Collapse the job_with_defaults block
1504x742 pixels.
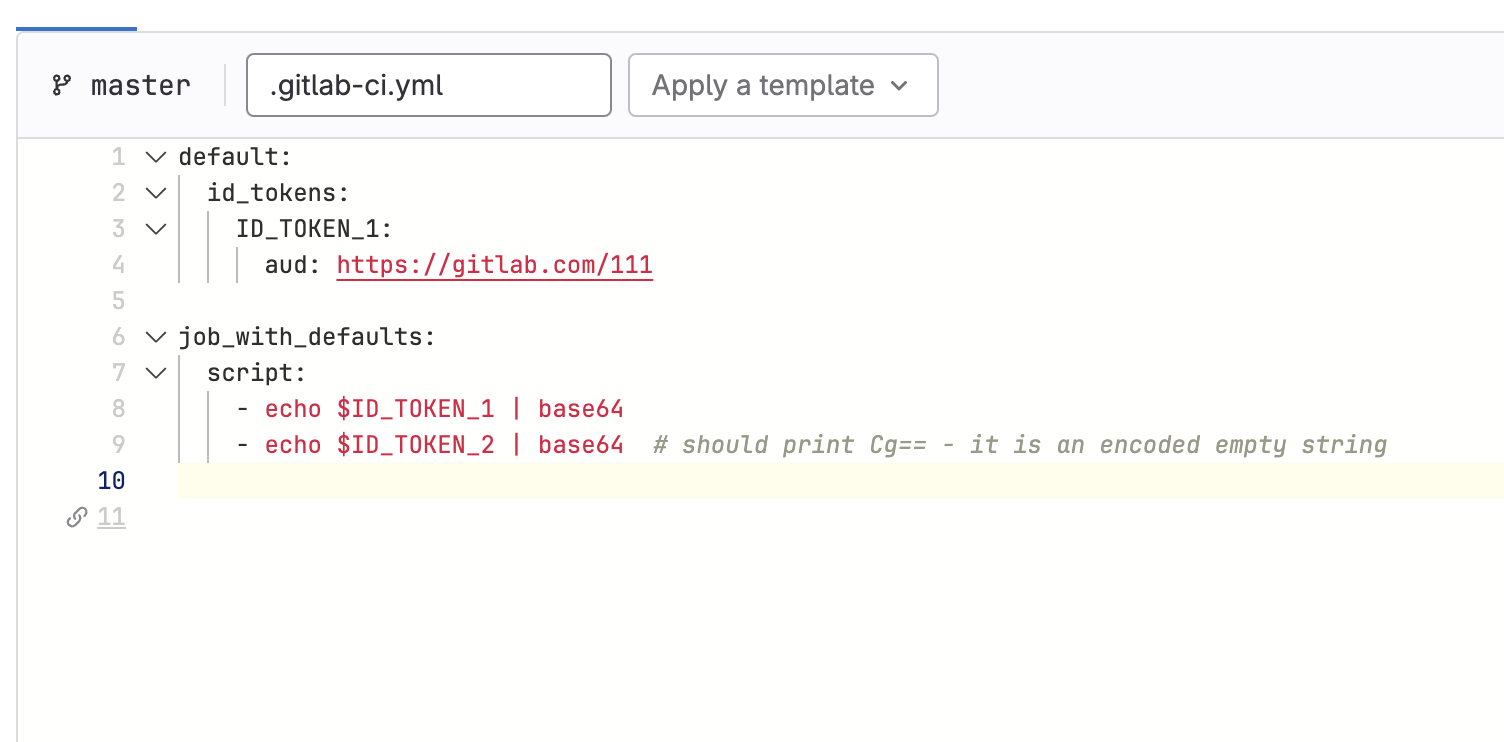[x=155, y=337]
